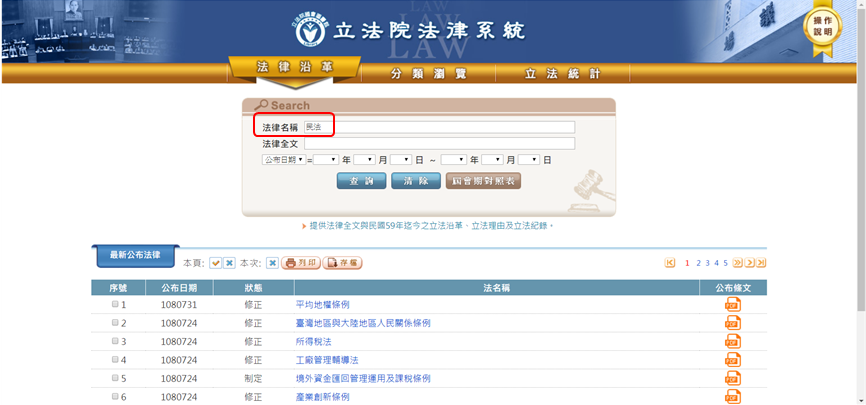Open the 臺灣地區與大陸地區人民關係條例 link
The height and width of the screenshot is (405, 866).
coord(362,323)
